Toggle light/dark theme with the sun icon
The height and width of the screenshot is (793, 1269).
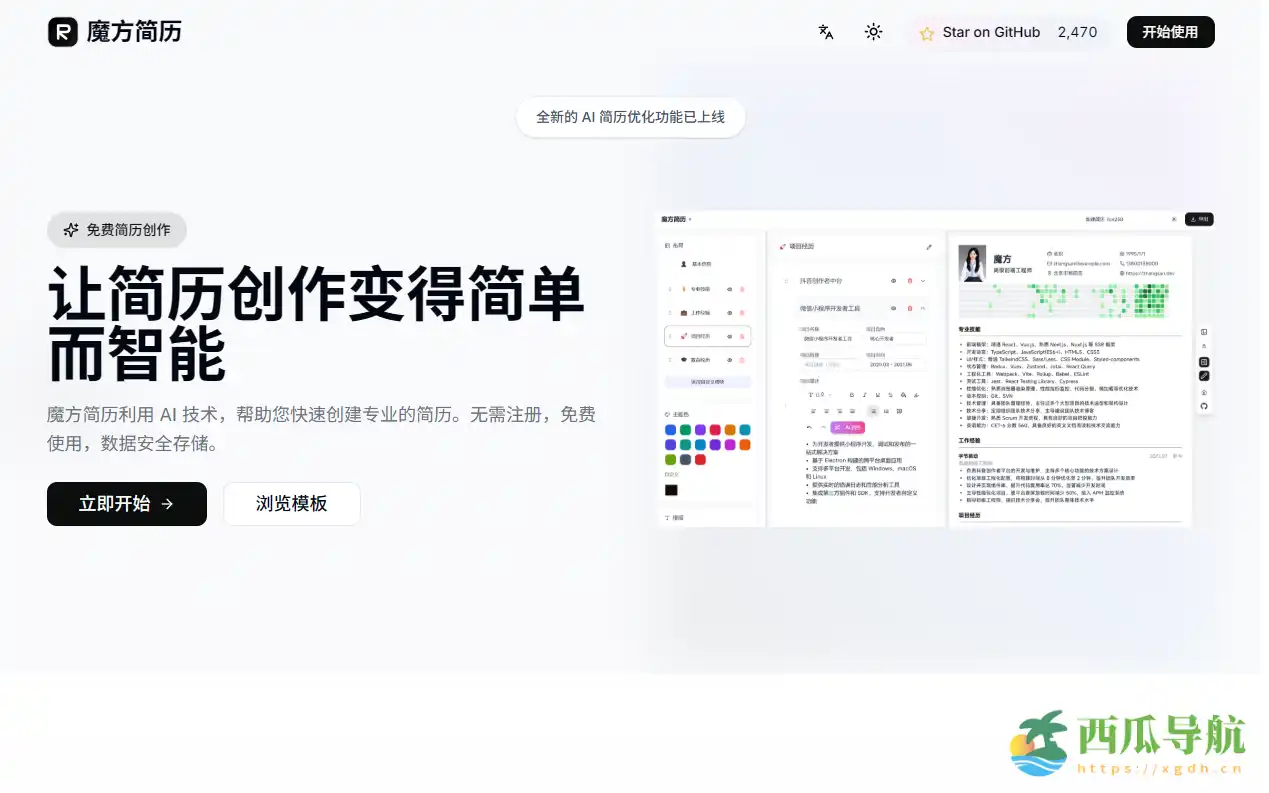pyautogui.click(x=873, y=32)
